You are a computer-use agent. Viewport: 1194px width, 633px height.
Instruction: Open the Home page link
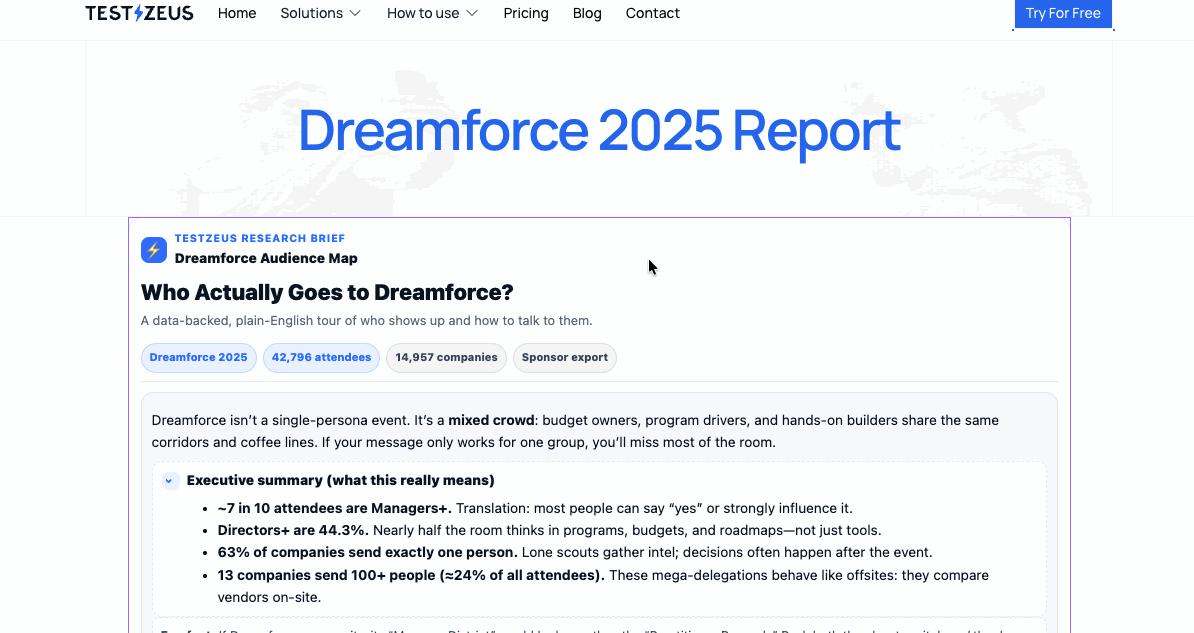point(237,13)
